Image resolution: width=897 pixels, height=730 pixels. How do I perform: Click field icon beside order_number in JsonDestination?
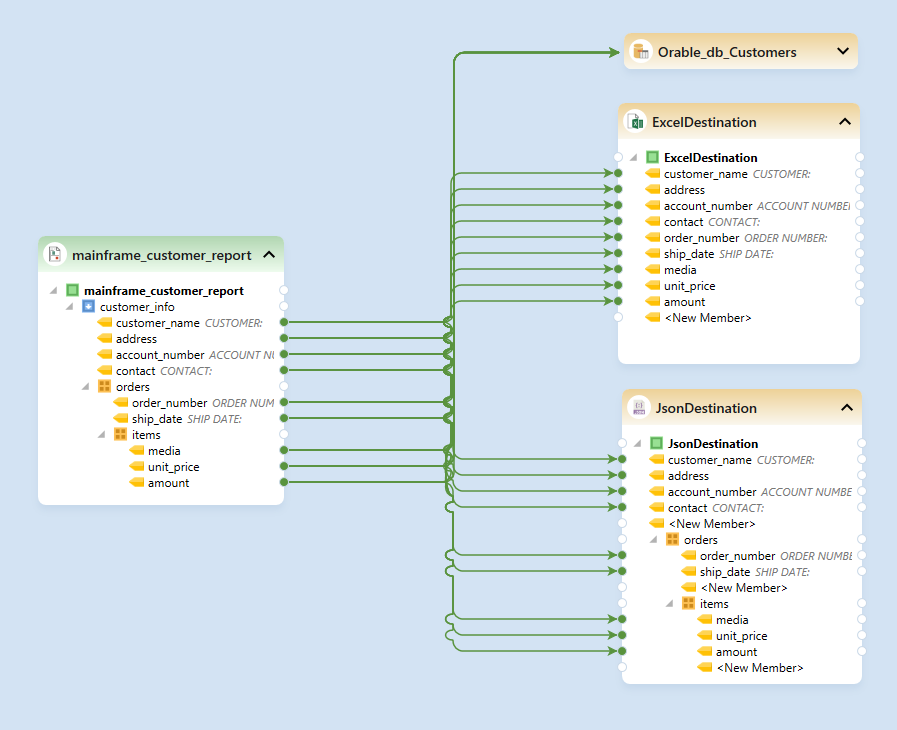pos(689,555)
